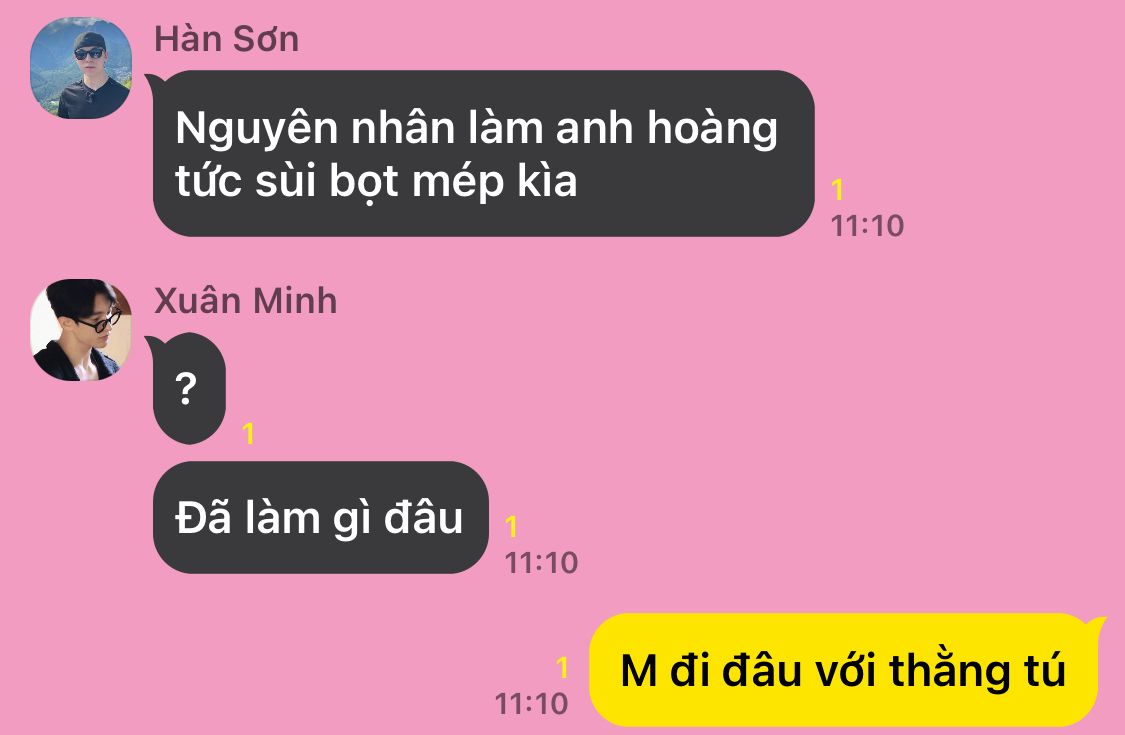Open Xuân Minh's profile avatar
Image resolution: width=1125 pixels, height=735 pixels.
pyautogui.click(x=80, y=329)
